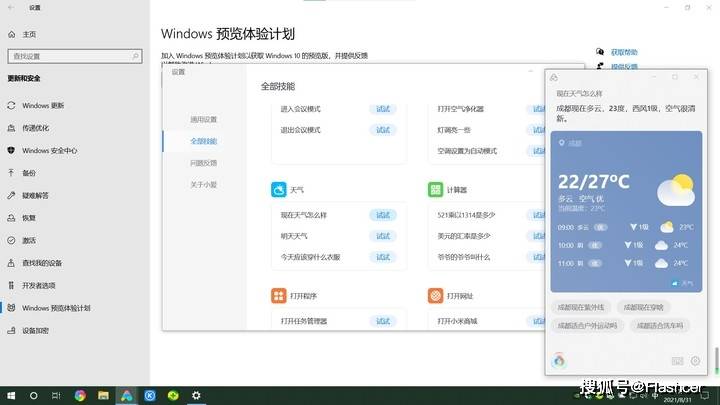The height and width of the screenshot is (405, 720).
Task: Click the 打开网址 skill icon
Action: pyautogui.click(x=435, y=296)
